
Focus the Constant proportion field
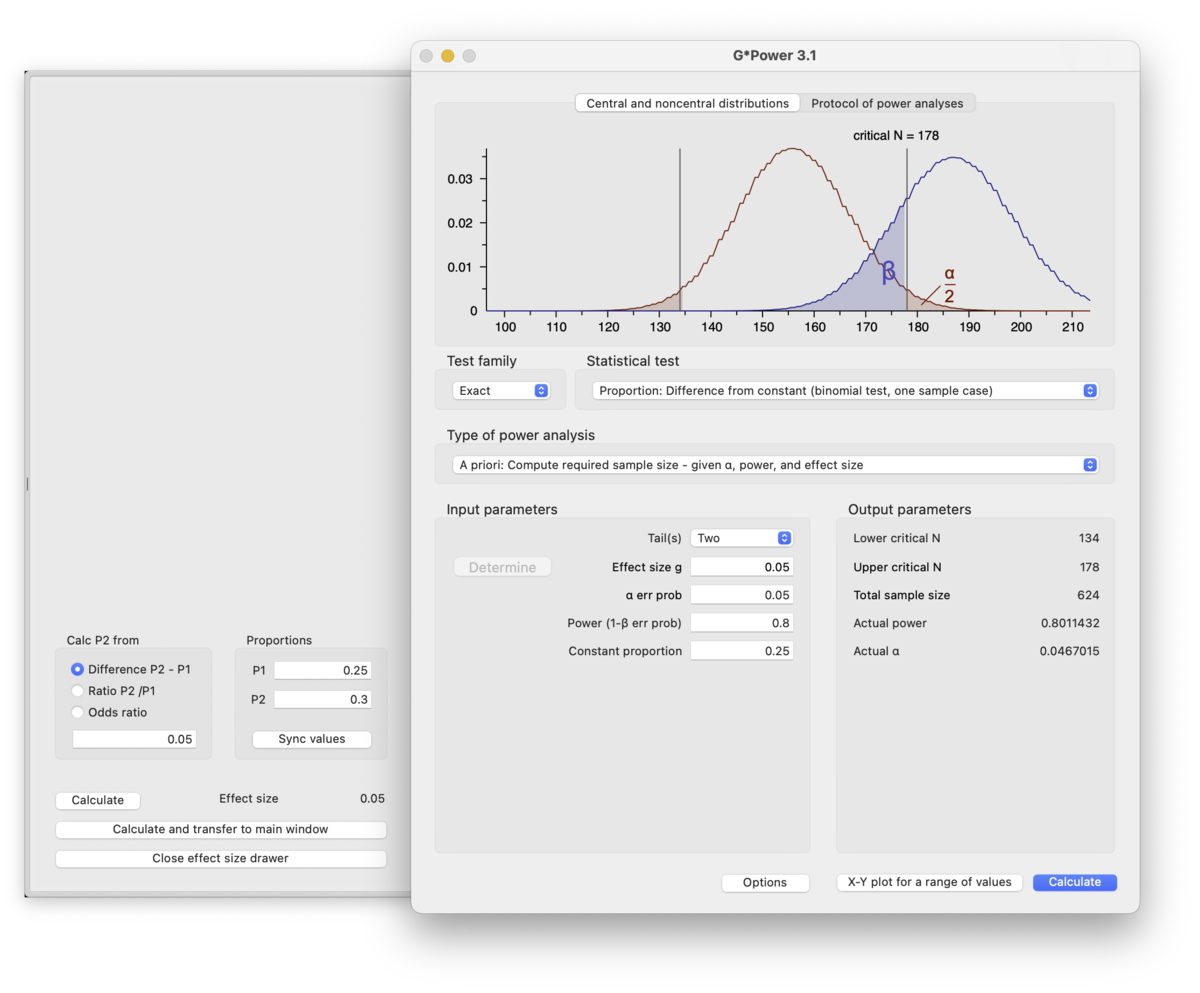click(x=742, y=651)
